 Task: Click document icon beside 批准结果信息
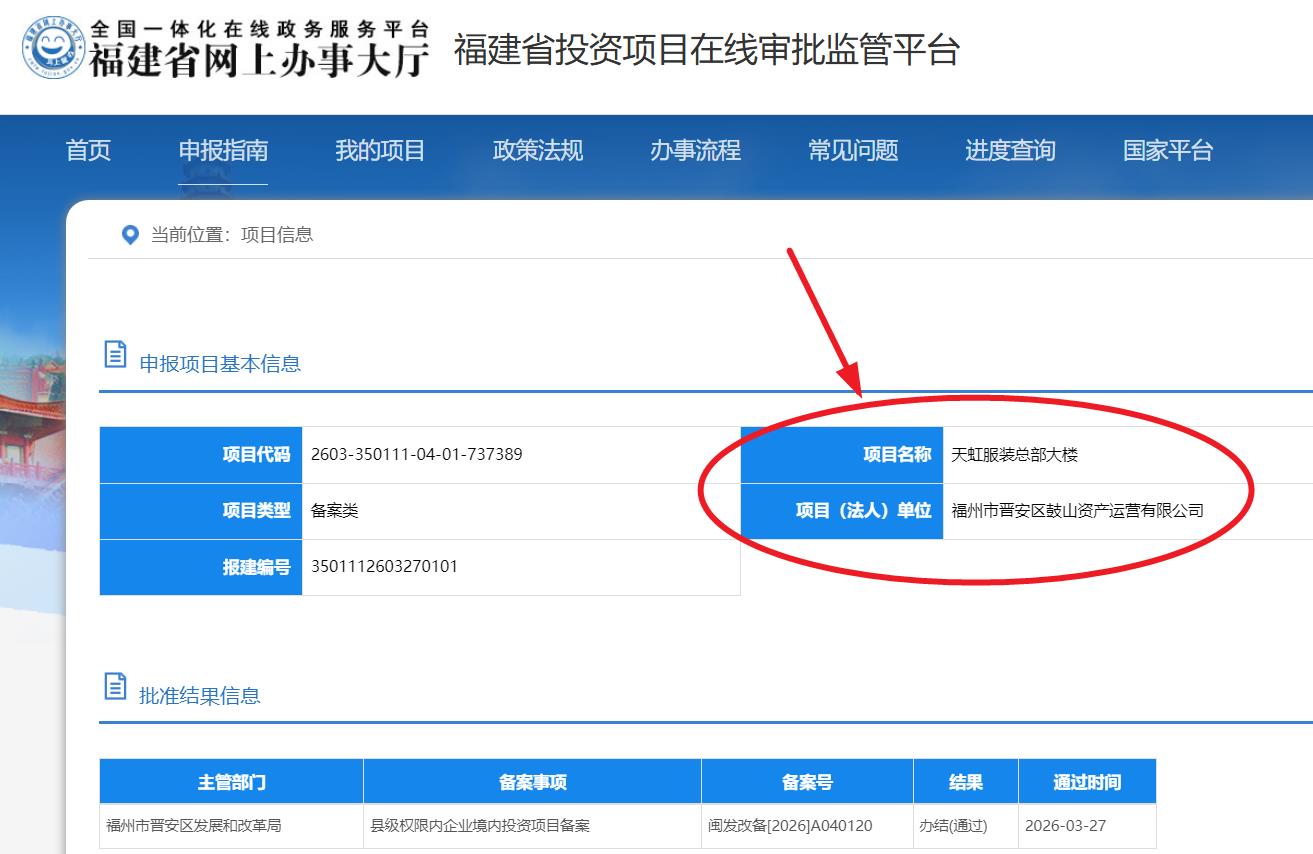pyautogui.click(x=116, y=687)
